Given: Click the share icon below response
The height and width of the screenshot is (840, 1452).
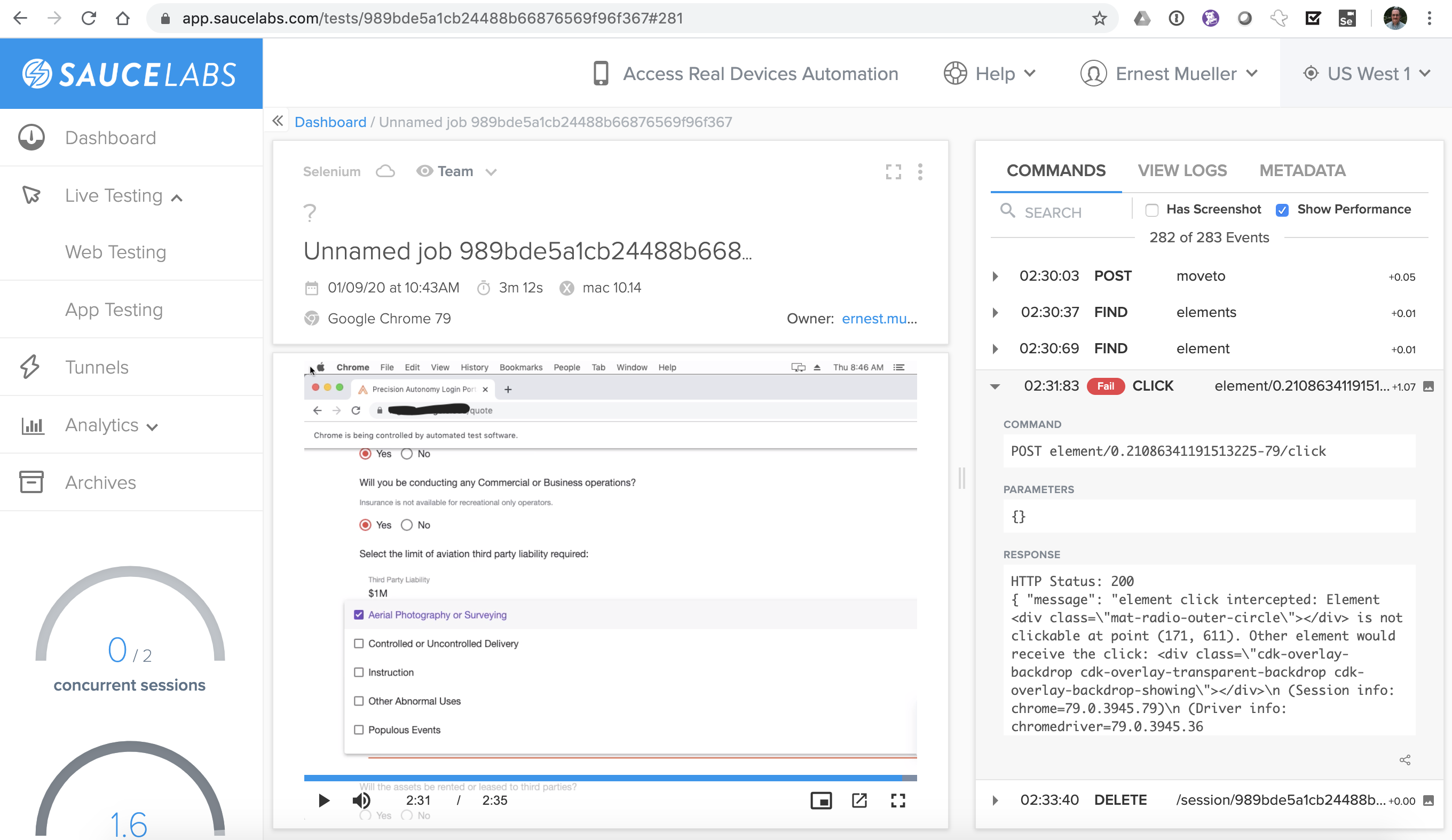Looking at the screenshot, I should click(x=1404, y=760).
